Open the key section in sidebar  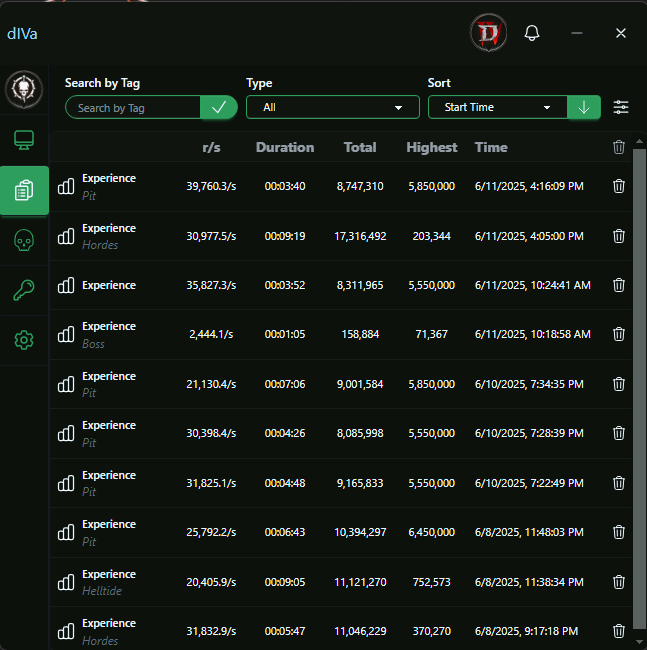24,290
